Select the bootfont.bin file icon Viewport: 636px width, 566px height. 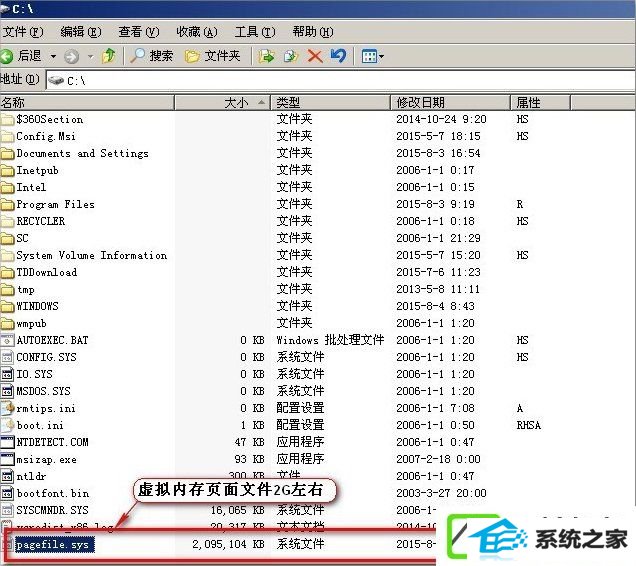[7, 493]
